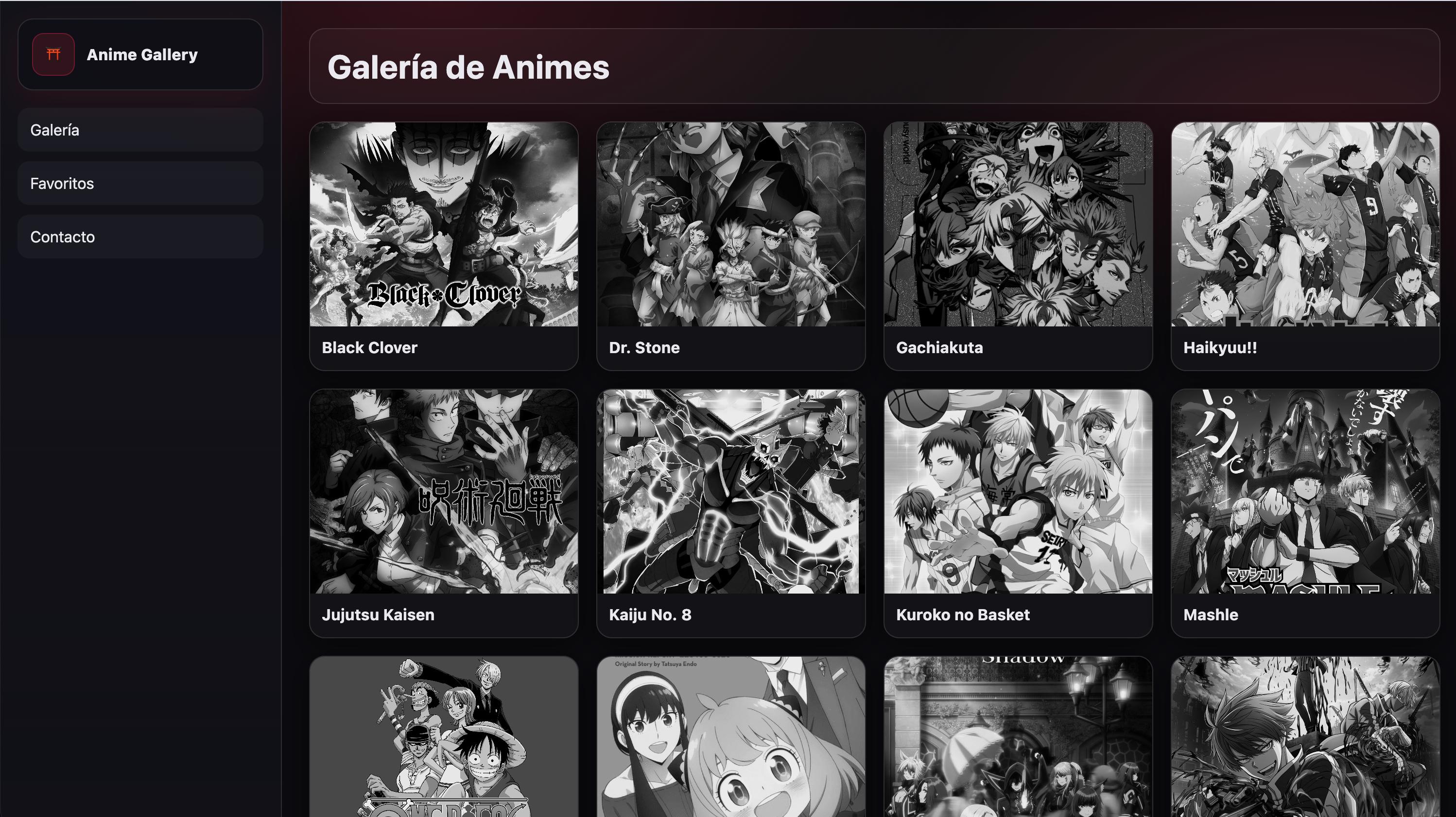Click the Dr. Stone card title
Screen dimensions: 1456x817
click(644, 347)
